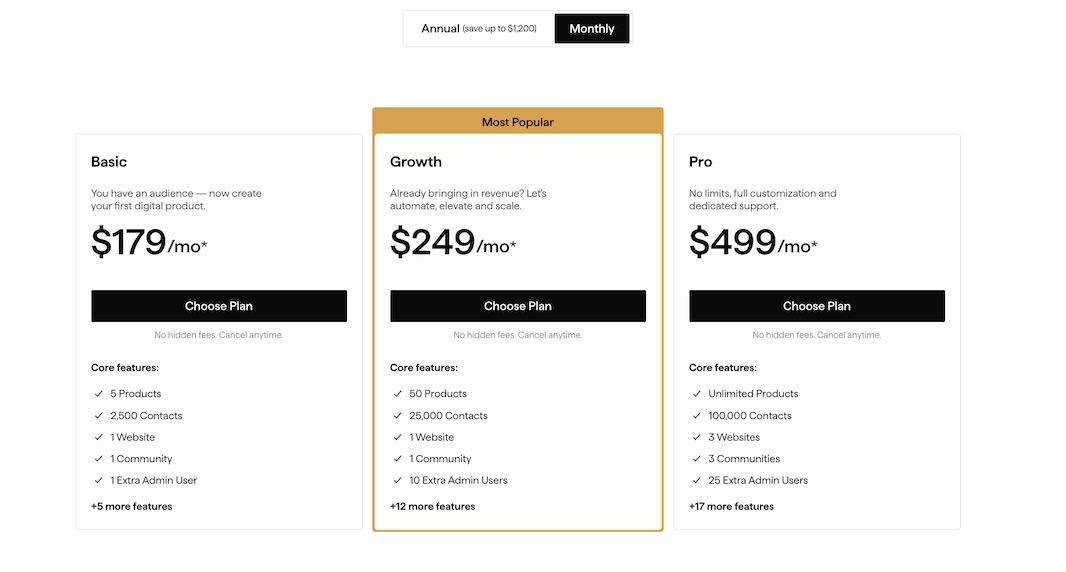The image size is (1066, 572).
Task: Expand Growth's +12 more features
Action: pos(432,506)
